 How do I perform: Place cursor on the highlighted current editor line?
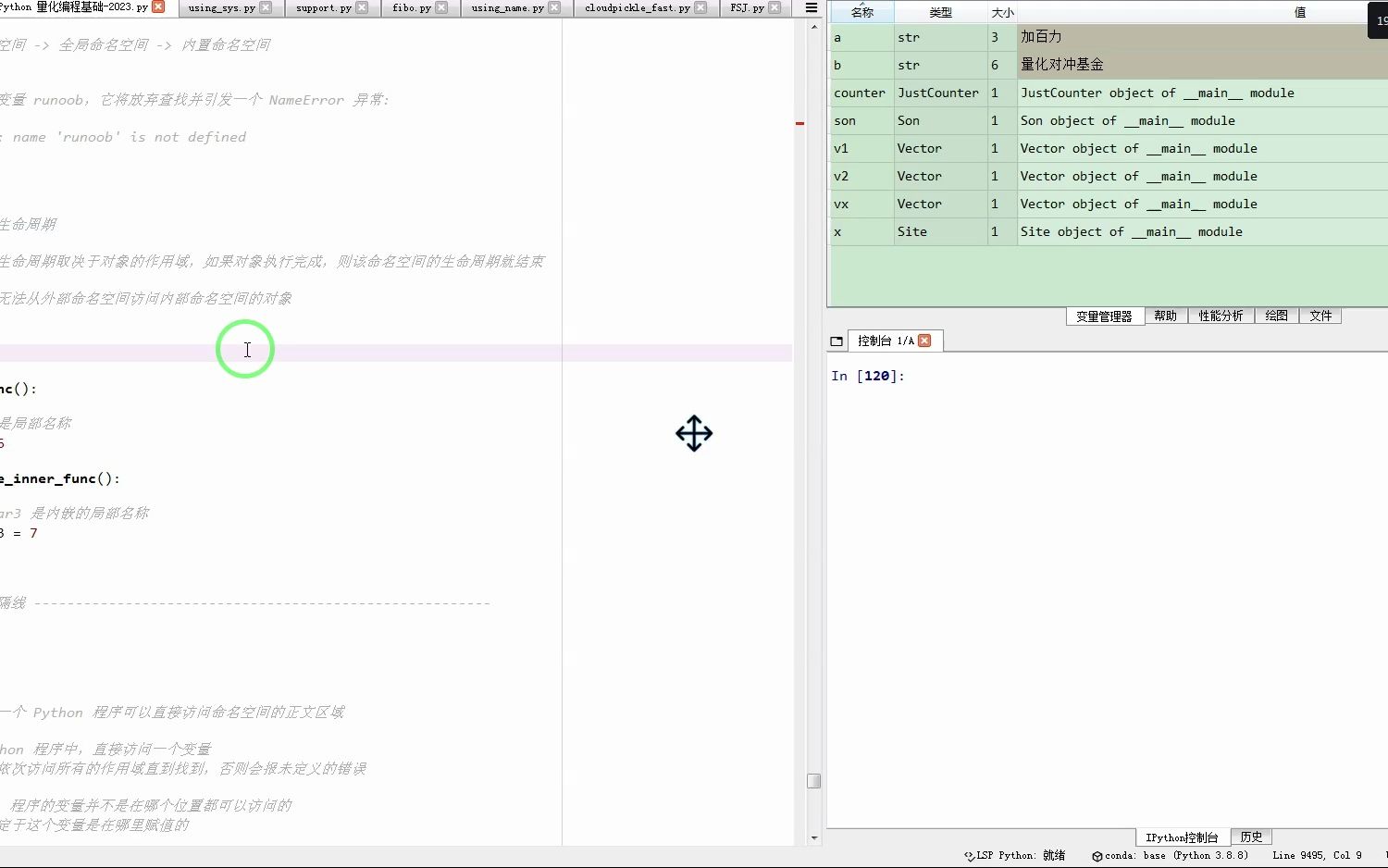click(x=396, y=353)
